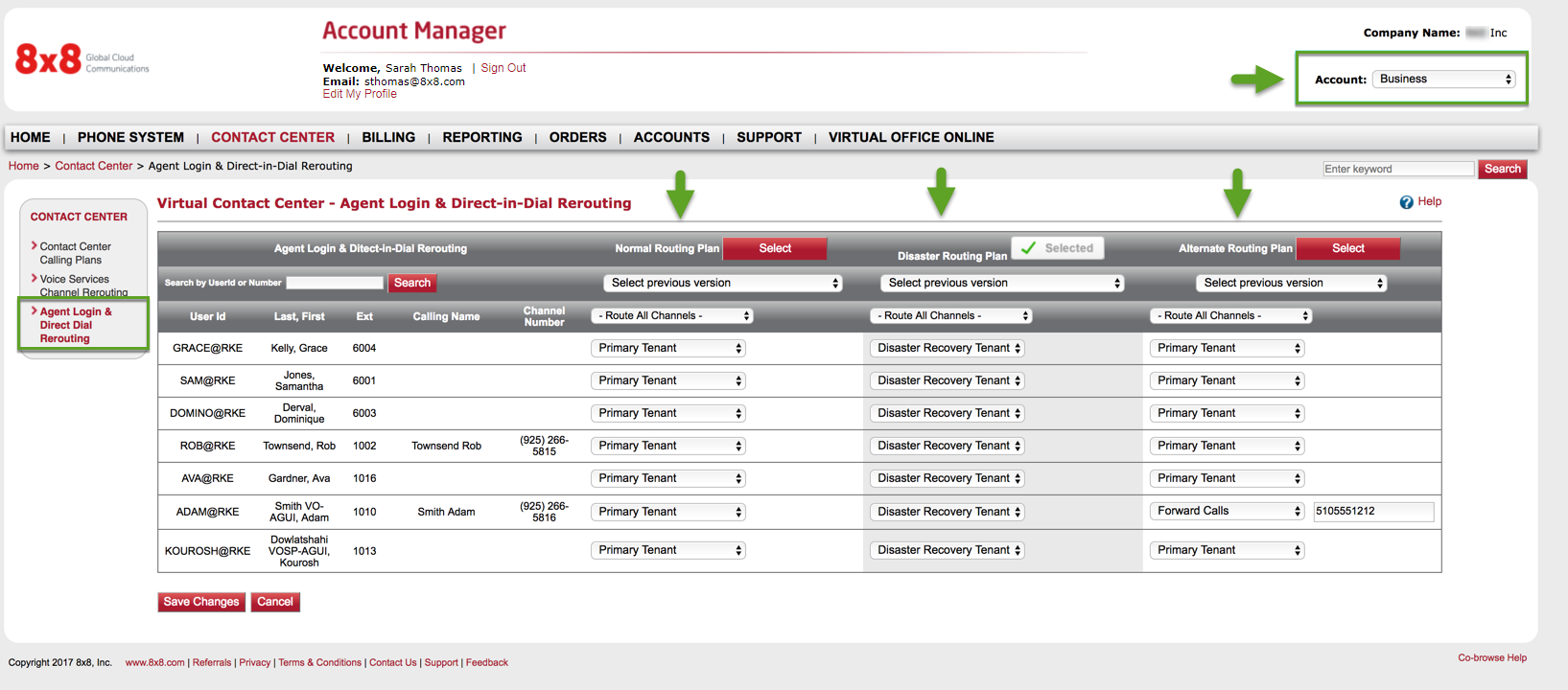
Task: Change KOUROSH@RKE alternate routing Primary Tenant dropdown
Action: [x=1227, y=550]
